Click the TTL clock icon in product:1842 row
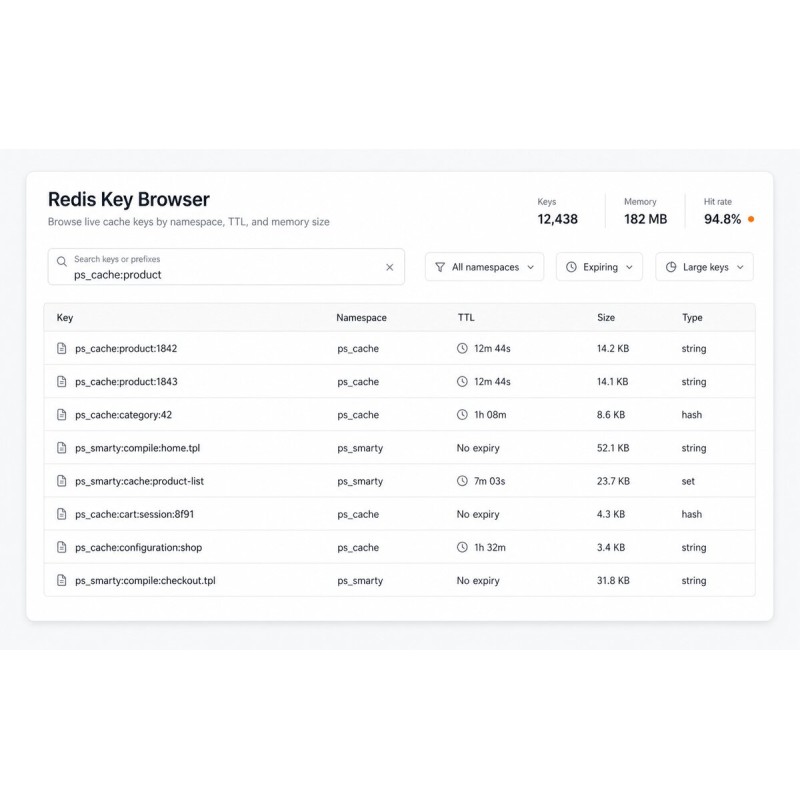Image resolution: width=800 pixels, height=800 pixels. coord(462,348)
